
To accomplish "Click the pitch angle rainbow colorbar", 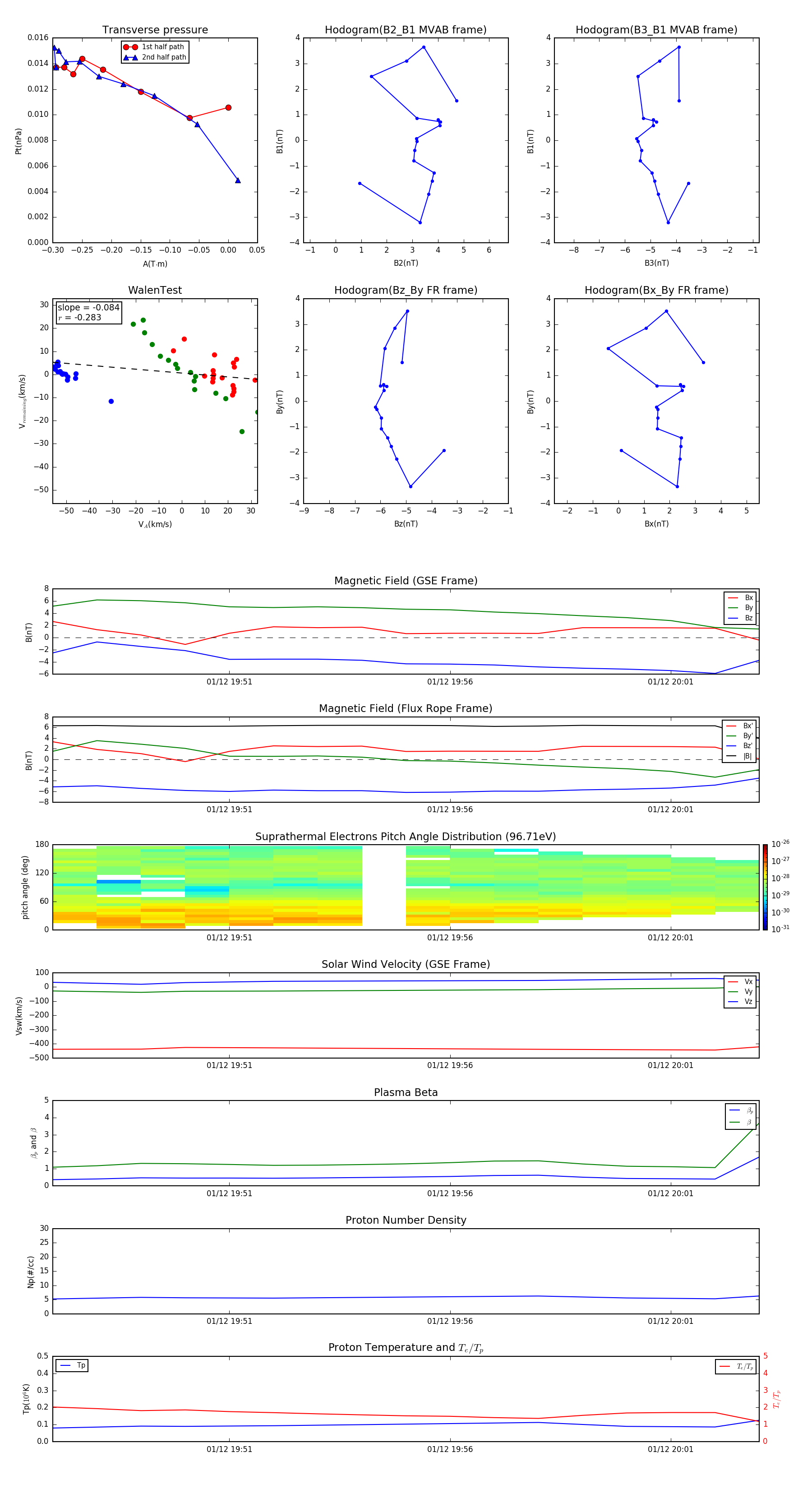I will coord(765,887).
